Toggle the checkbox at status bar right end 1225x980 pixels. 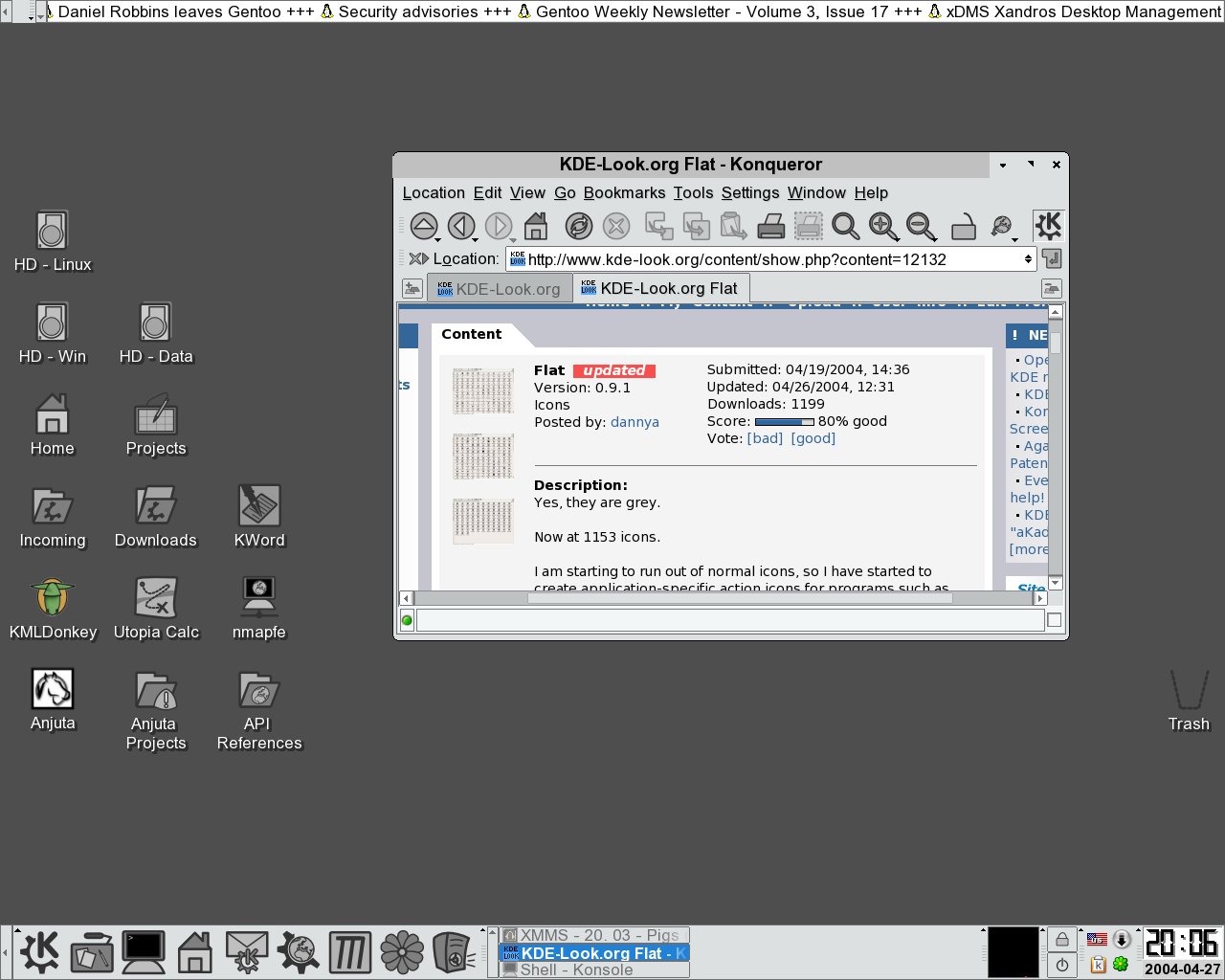(x=1054, y=620)
